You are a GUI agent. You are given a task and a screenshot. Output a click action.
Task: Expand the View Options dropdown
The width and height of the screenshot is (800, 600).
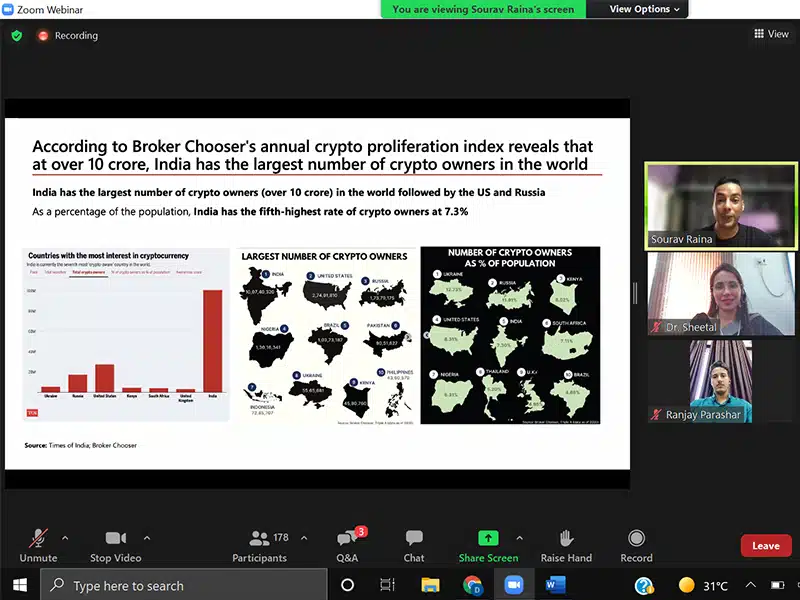click(645, 9)
